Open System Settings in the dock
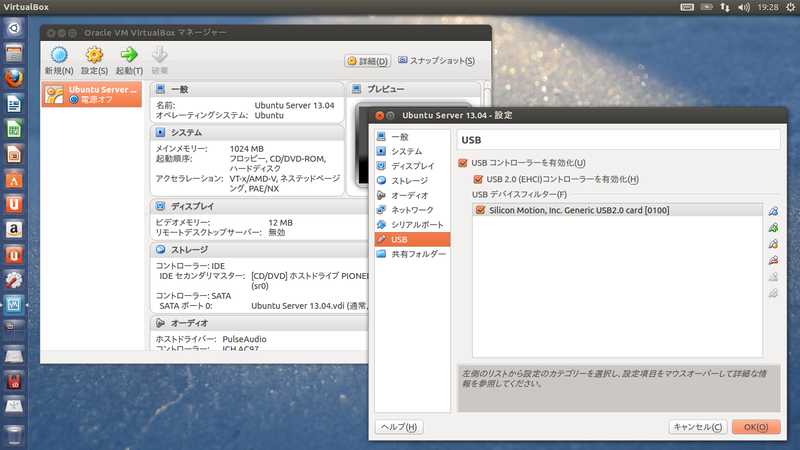 click(x=14, y=280)
